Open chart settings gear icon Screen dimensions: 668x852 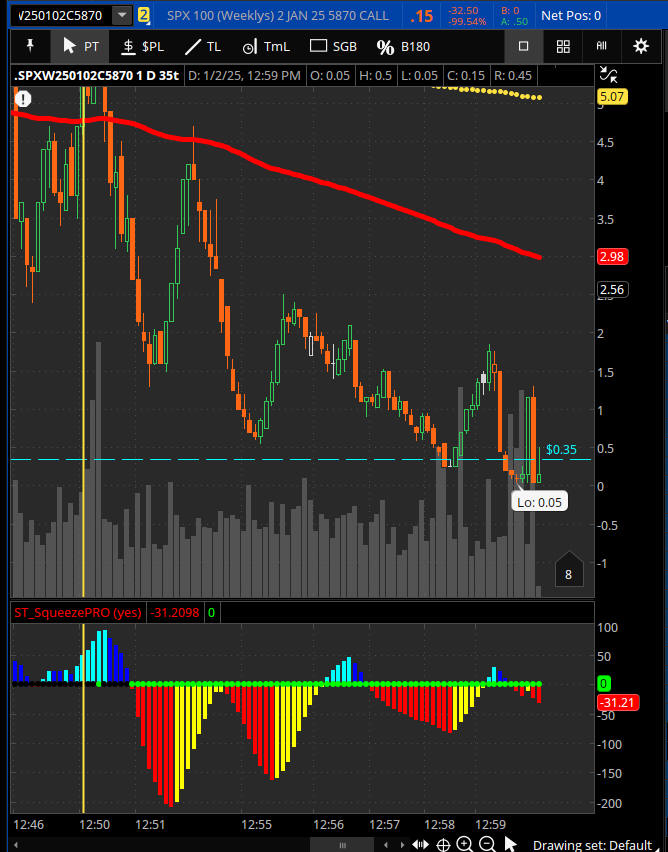coord(641,46)
